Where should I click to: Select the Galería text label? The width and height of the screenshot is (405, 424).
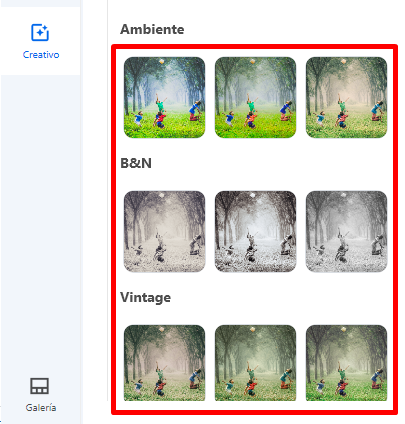tap(41, 407)
